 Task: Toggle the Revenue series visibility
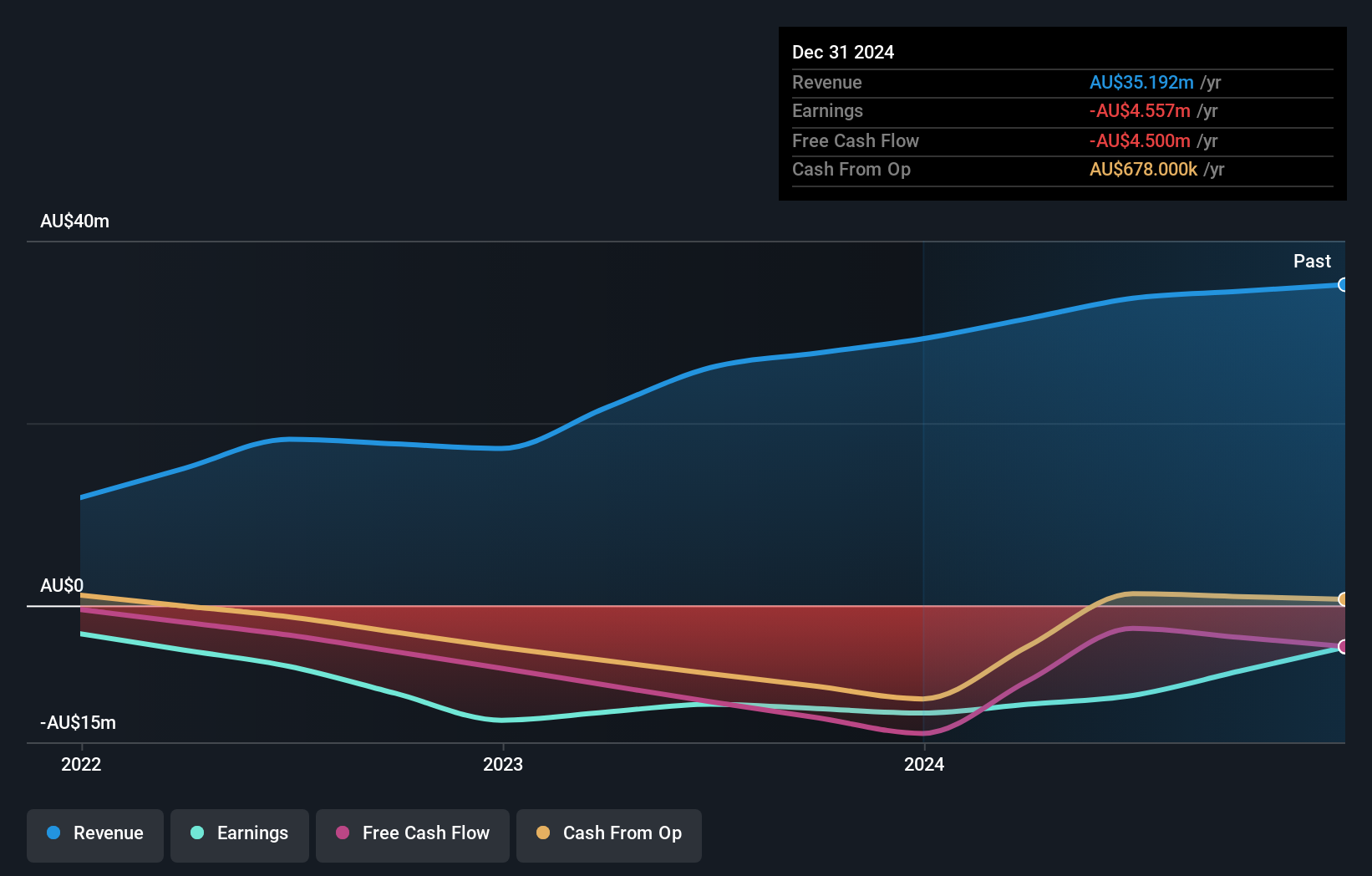coord(94,833)
